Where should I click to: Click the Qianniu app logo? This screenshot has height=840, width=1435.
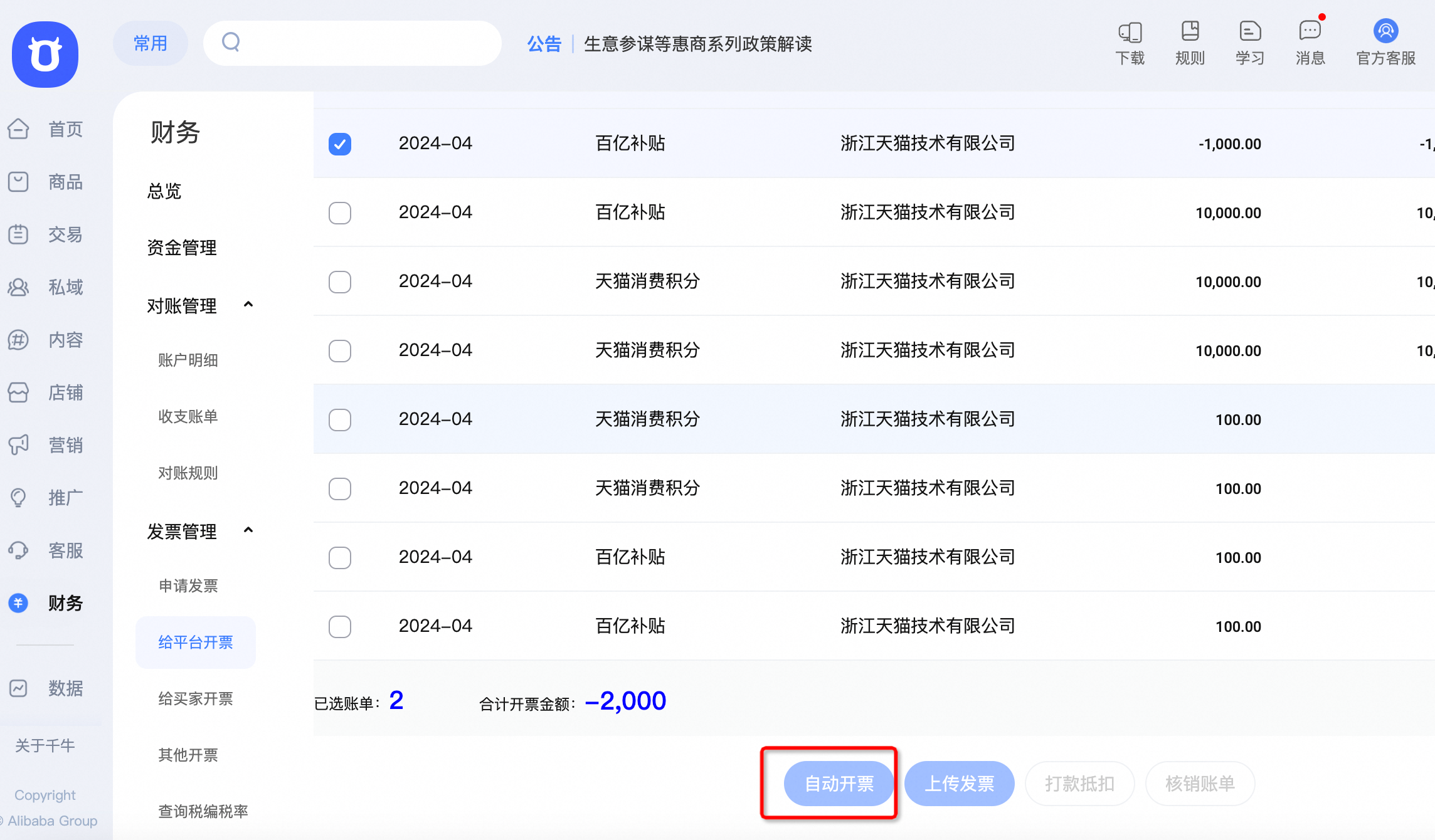pyautogui.click(x=45, y=55)
